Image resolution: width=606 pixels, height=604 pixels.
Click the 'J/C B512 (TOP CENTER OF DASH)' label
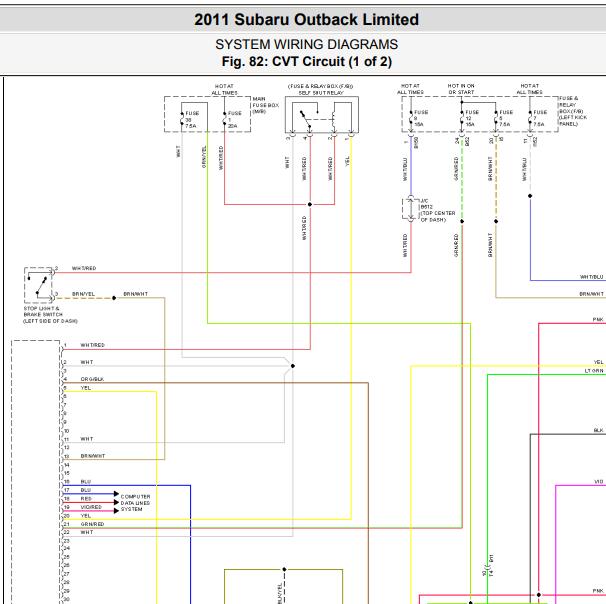[437, 210]
